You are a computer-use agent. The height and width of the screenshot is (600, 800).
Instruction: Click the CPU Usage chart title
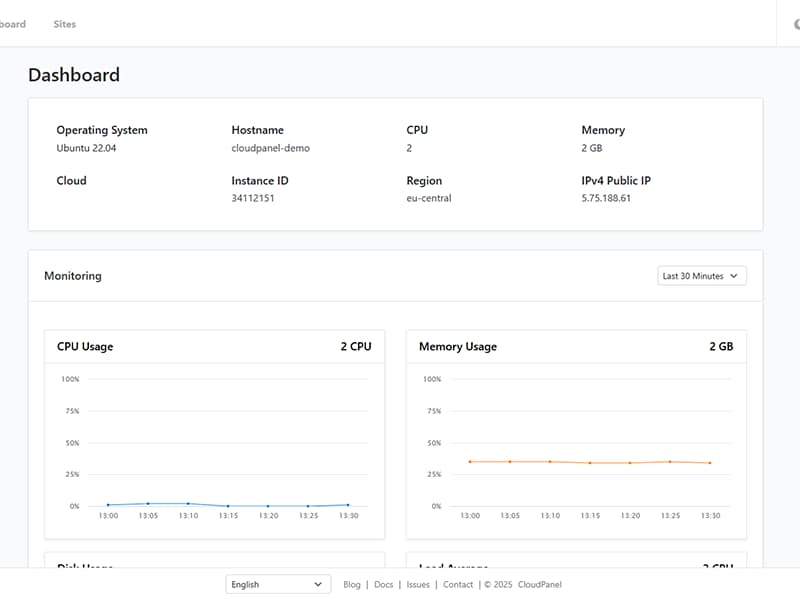pos(85,347)
